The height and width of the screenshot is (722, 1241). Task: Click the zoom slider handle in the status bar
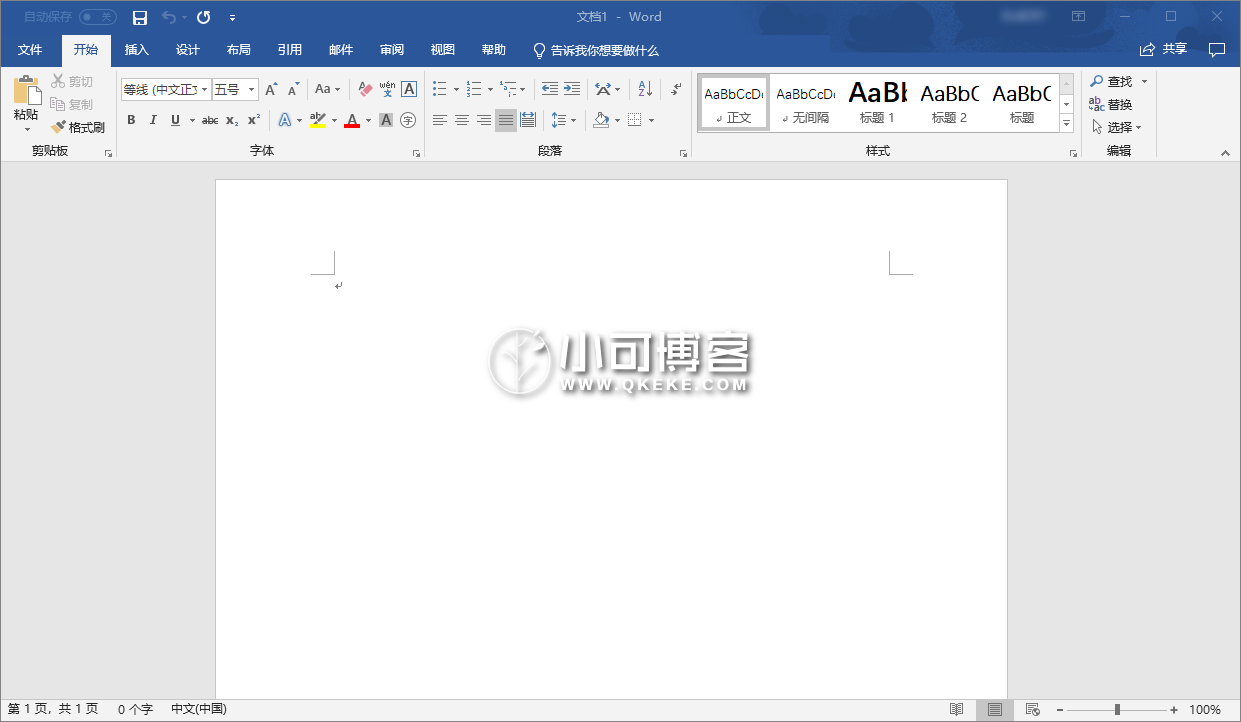pyautogui.click(x=1117, y=710)
